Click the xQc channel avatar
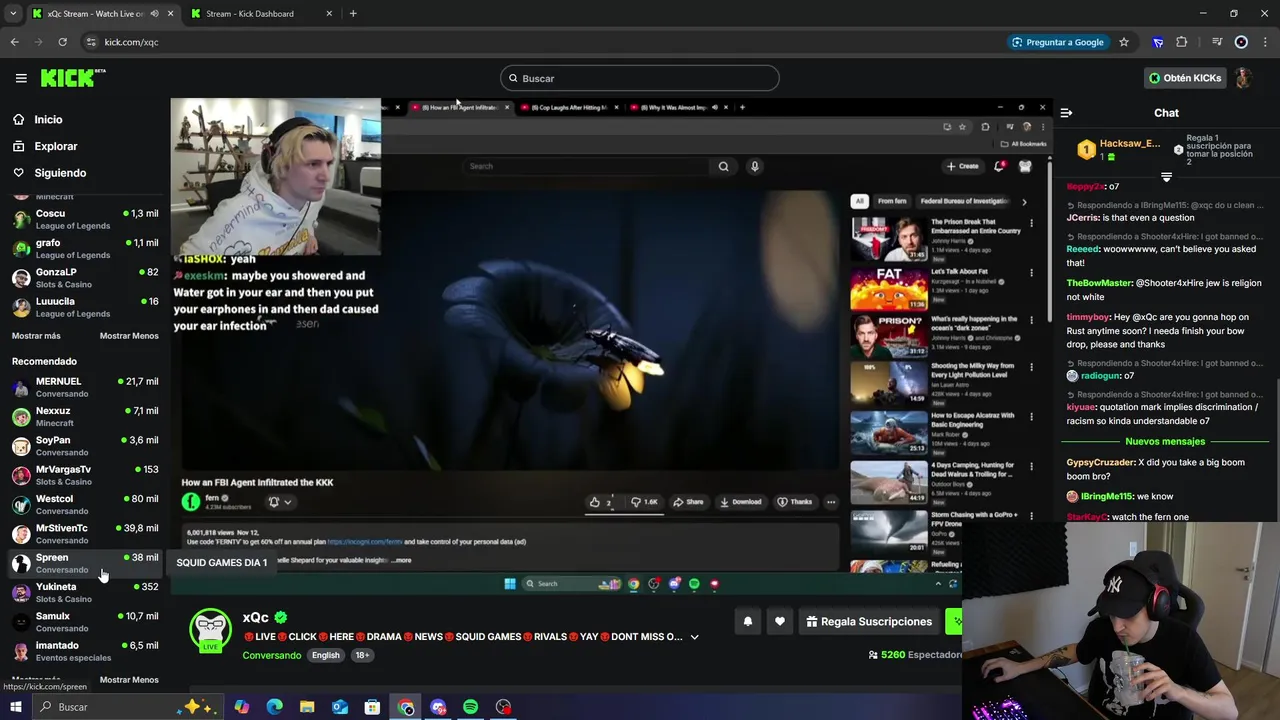 click(211, 631)
